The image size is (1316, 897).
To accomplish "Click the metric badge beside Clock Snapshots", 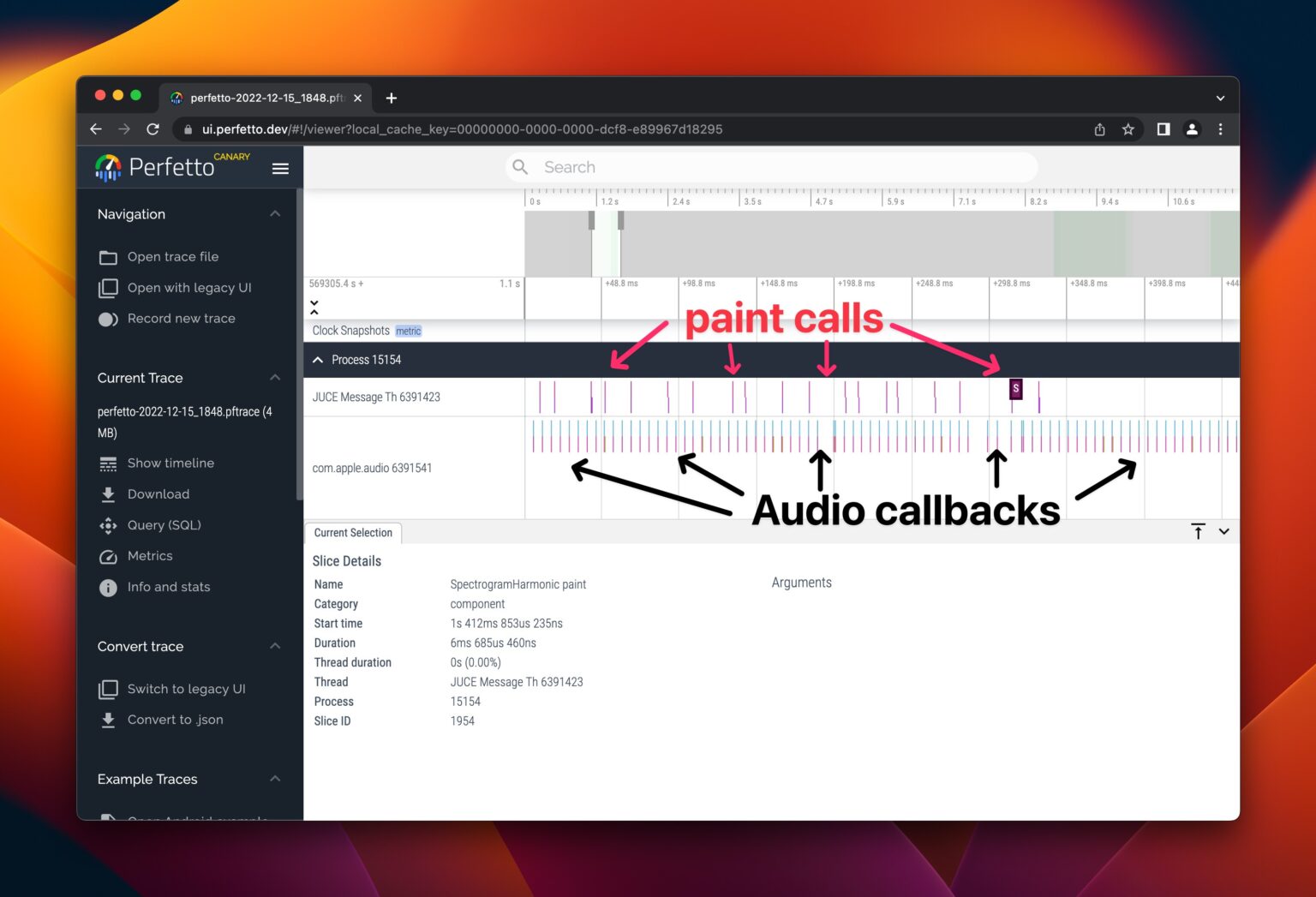I will point(409,330).
